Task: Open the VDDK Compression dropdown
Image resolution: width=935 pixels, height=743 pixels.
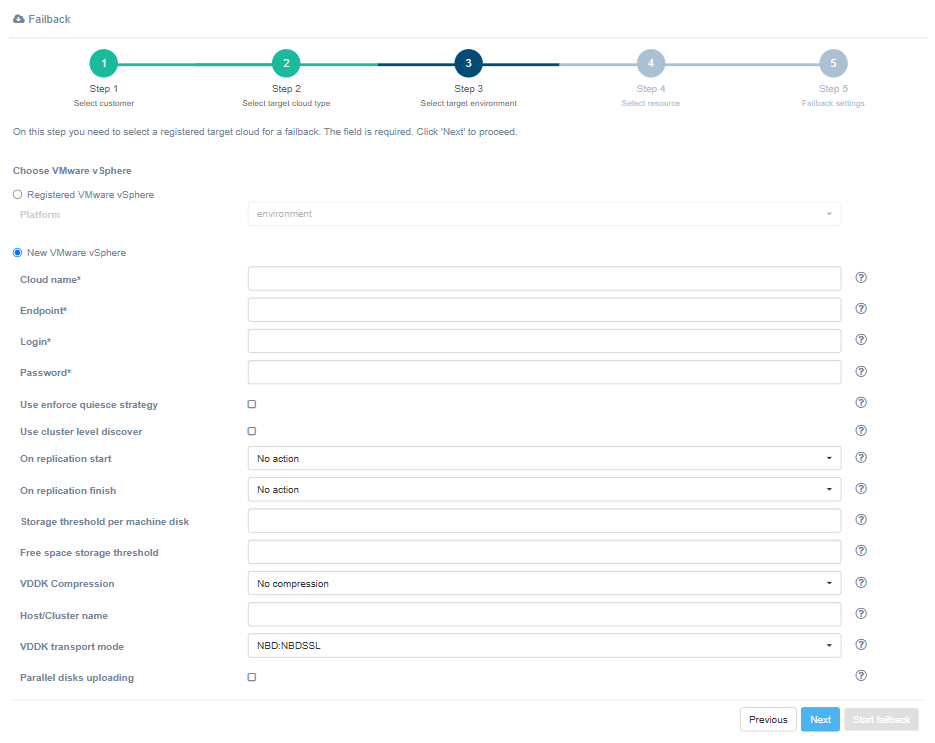Action: click(544, 583)
